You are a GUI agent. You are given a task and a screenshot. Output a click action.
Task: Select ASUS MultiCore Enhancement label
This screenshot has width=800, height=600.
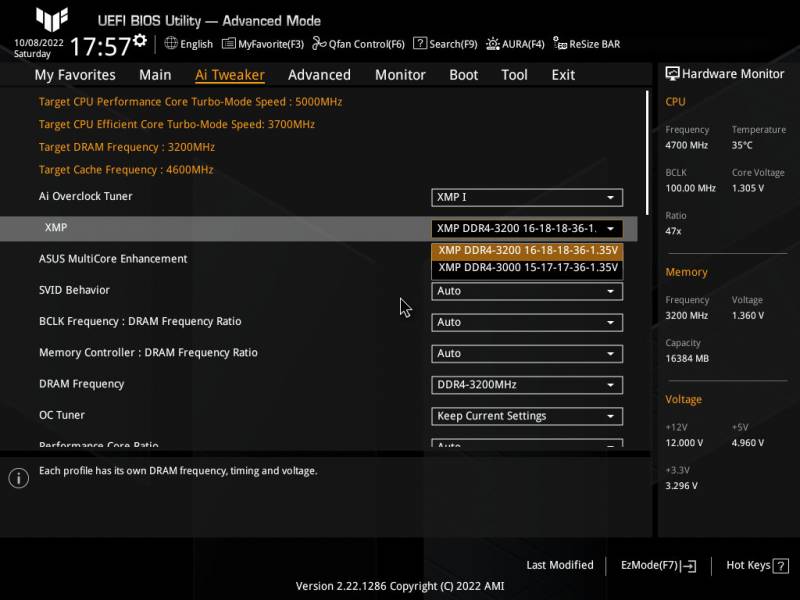[113, 259]
